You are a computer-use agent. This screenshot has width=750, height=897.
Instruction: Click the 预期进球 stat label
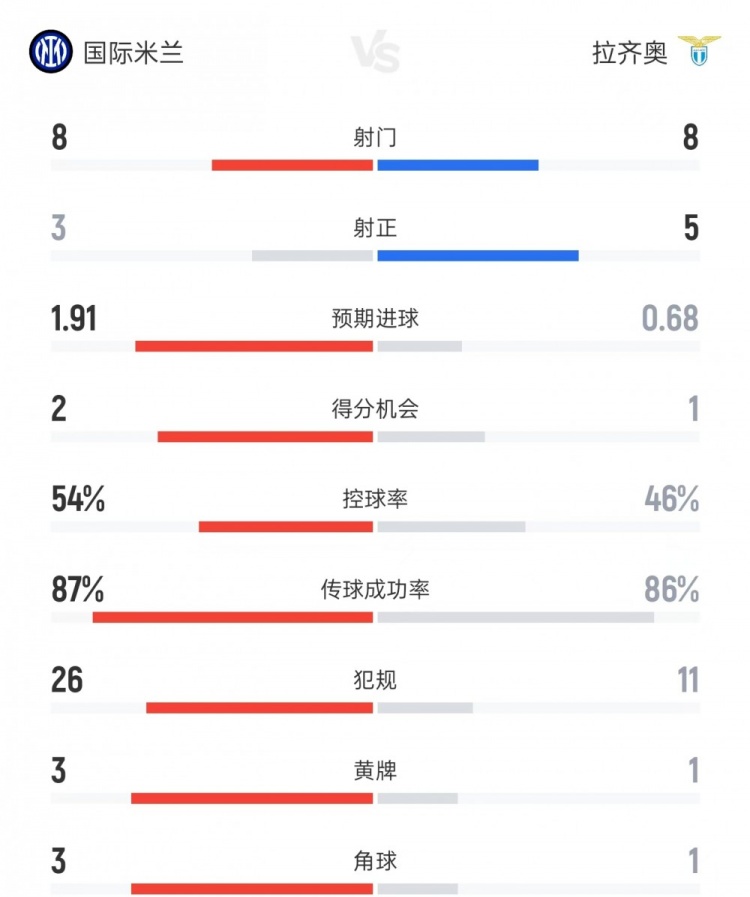(375, 319)
